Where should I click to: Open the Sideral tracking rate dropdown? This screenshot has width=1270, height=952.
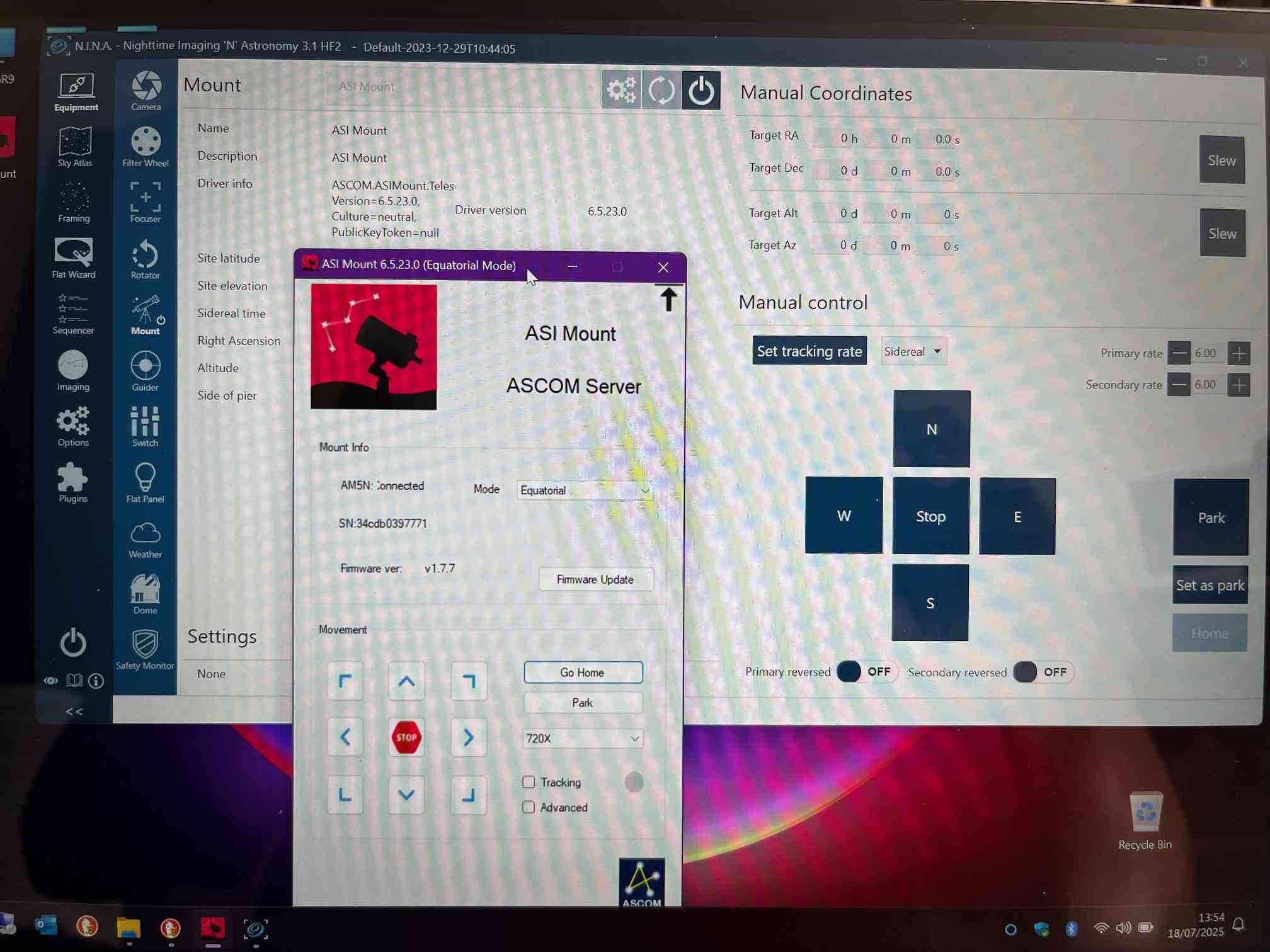tap(913, 351)
